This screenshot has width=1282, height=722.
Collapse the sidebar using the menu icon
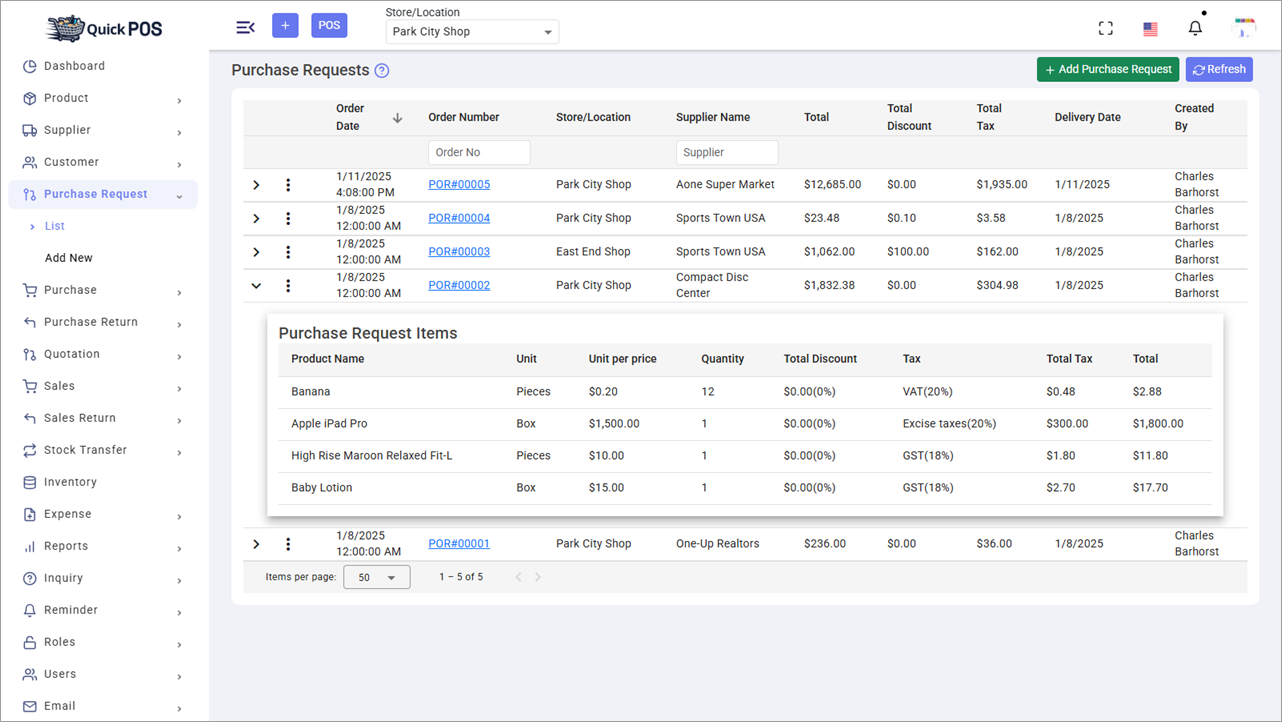tap(245, 27)
